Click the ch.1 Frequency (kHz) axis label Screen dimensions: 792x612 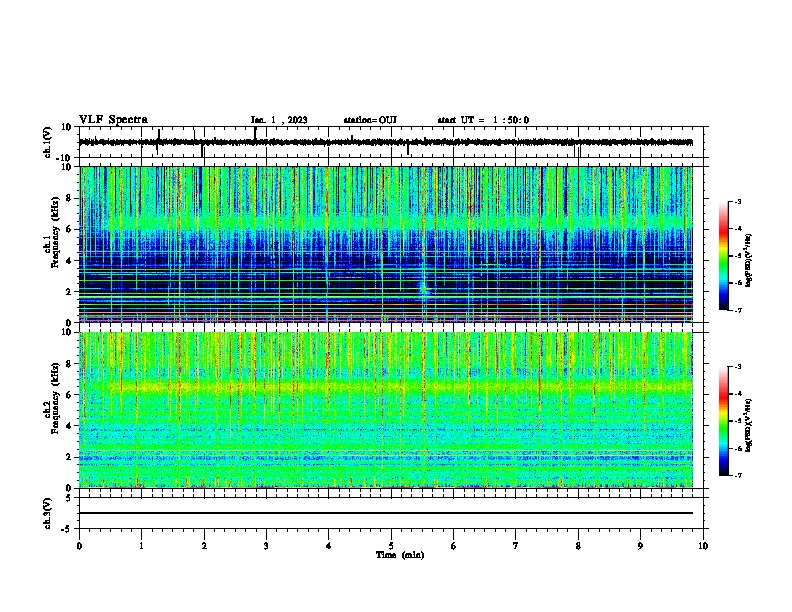coord(51,231)
